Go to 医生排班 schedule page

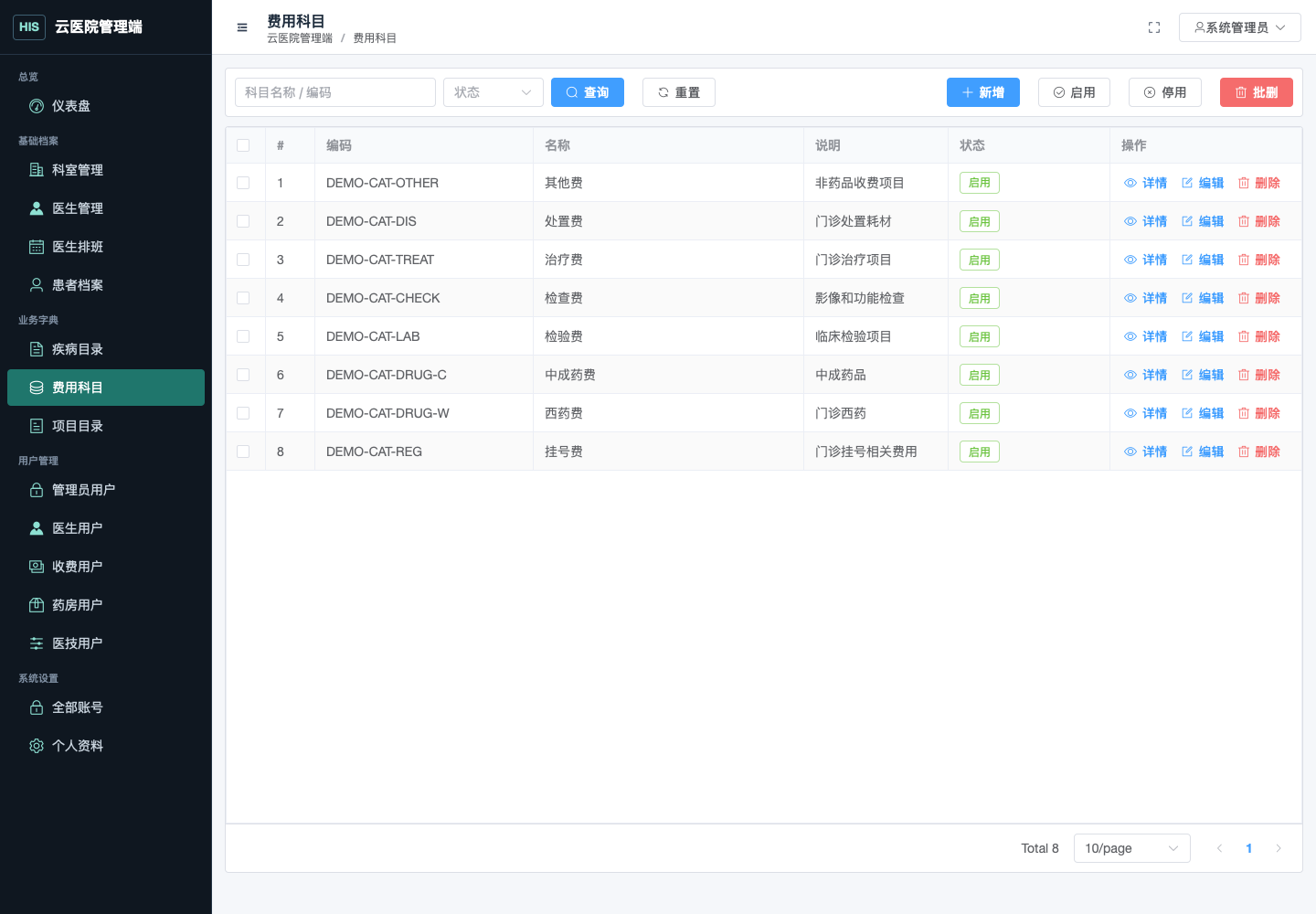tap(106, 247)
